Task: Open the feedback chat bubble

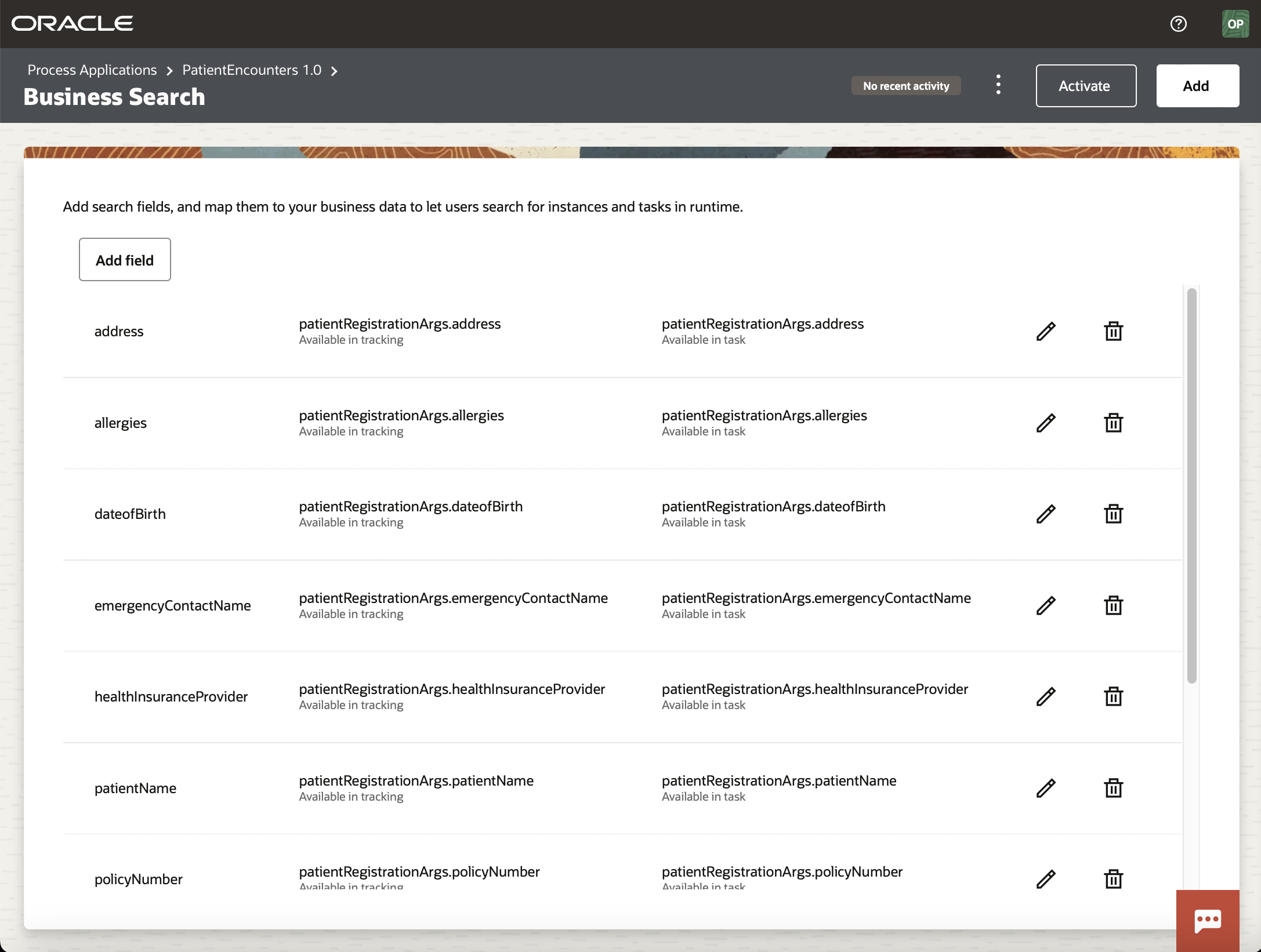Action: click(x=1206, y=920)
